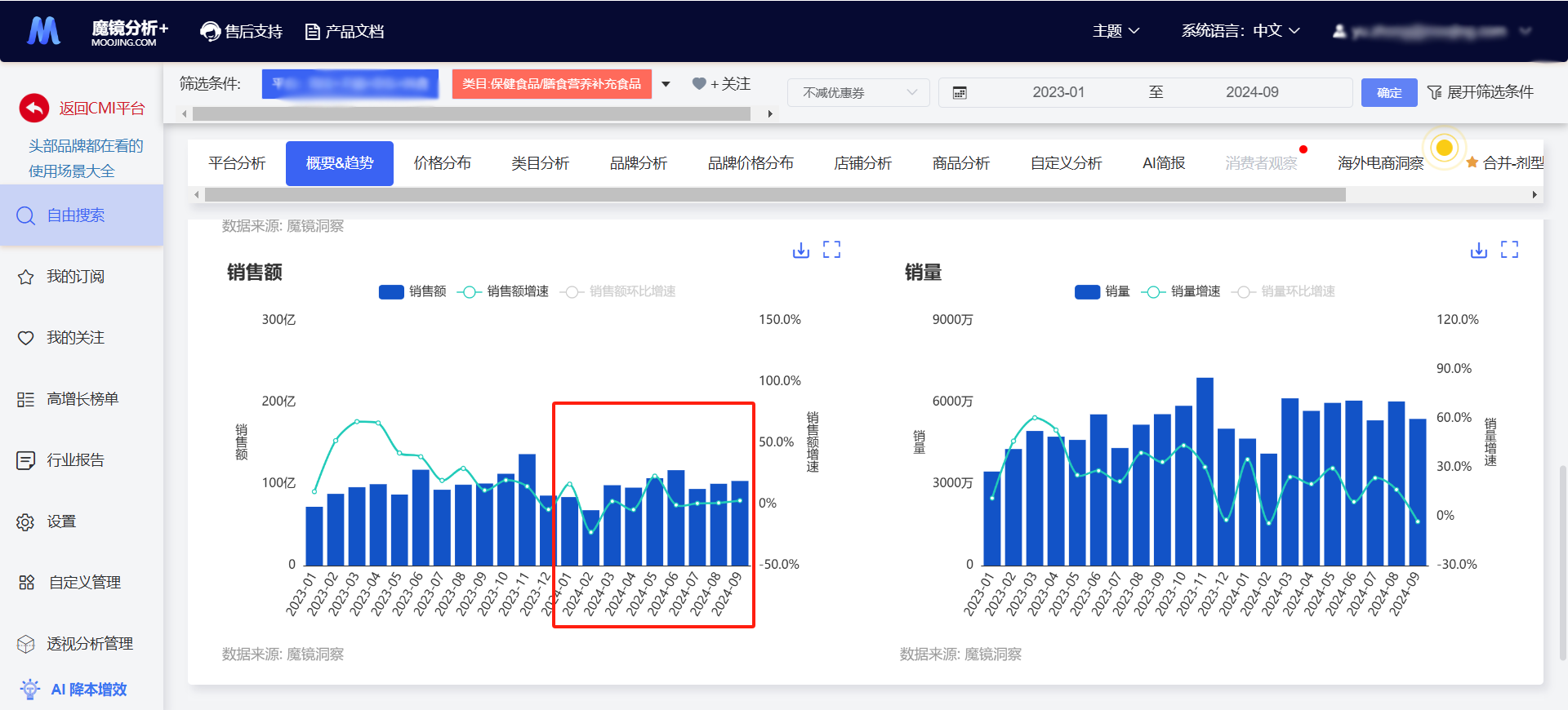Click the 确定 confirm button
This screenshot has height=710, width=1568.
pyautogui.click(x=1389, y=92)
